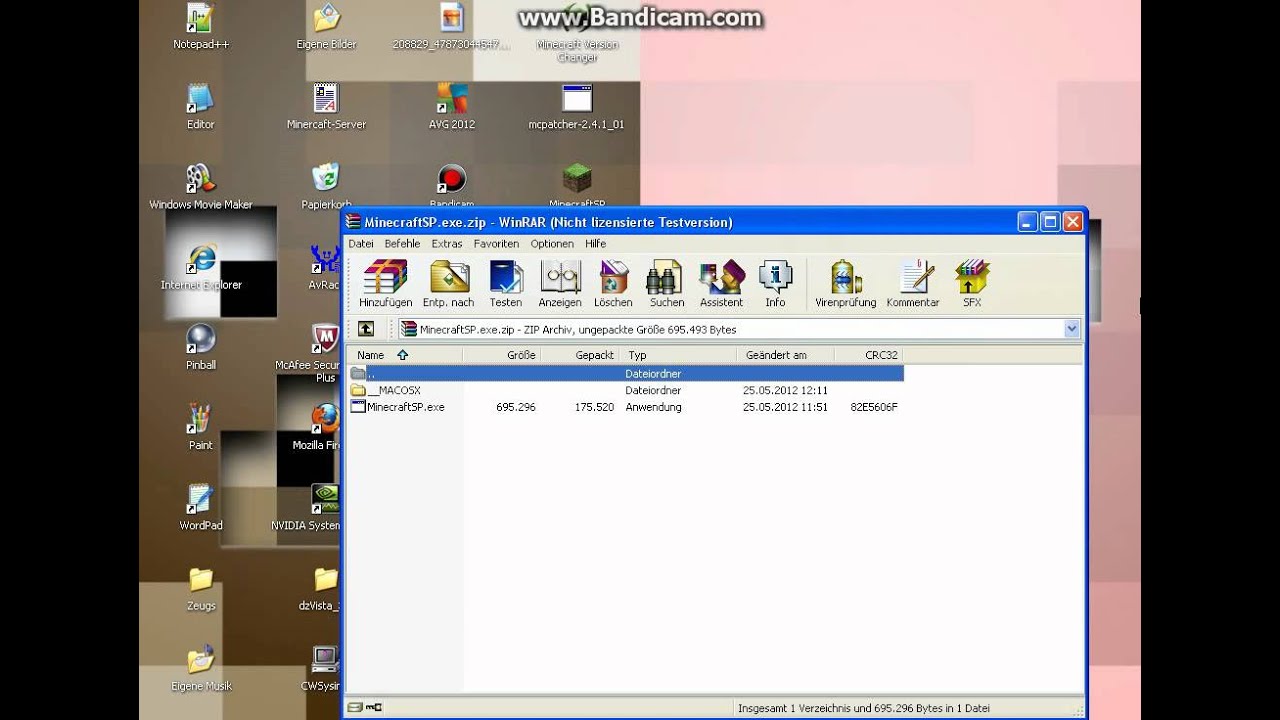1280x720 pixels.
Task: Select the CWSysinfo desktop icon
Action: coord(321,668)
